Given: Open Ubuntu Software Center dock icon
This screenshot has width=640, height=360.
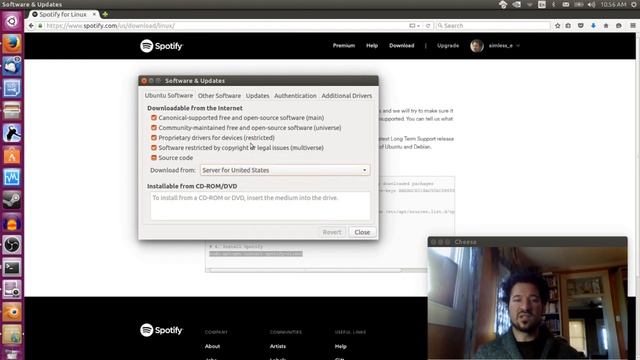Looking at the screenshot, I should [x=11, y=156].
